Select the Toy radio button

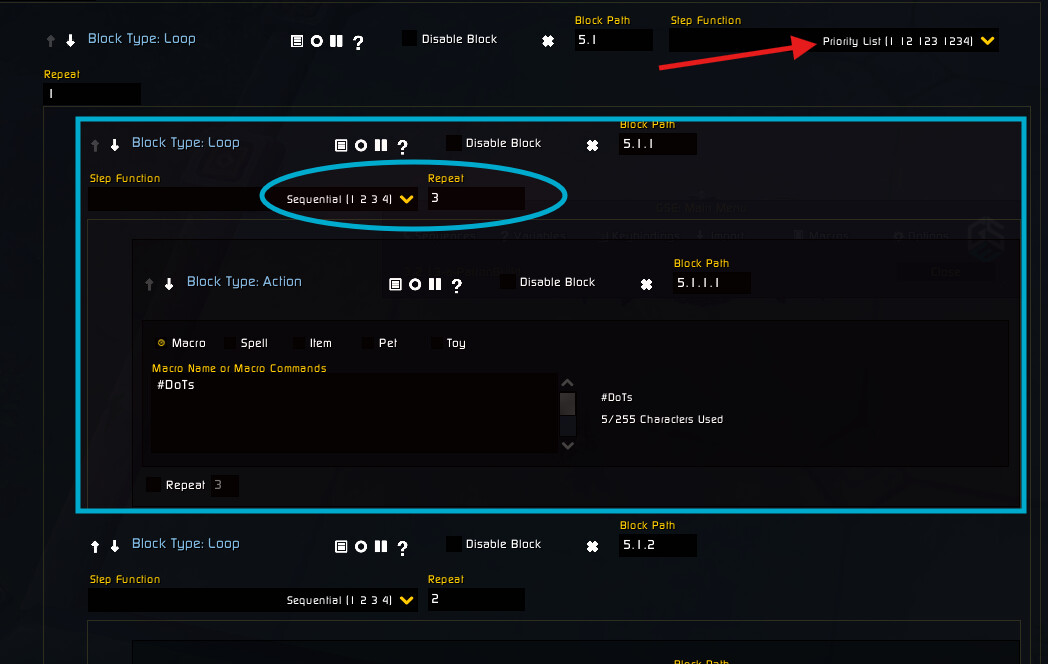pyautogui.click(x=436, y=342)
